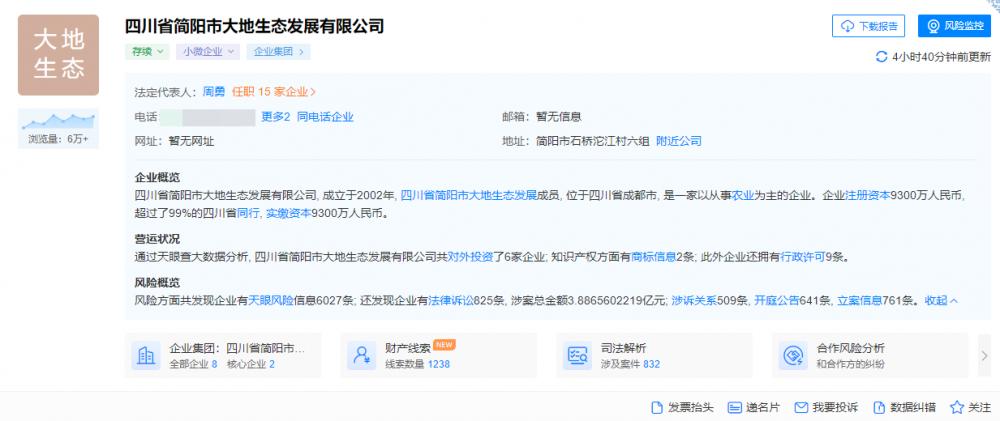Screen dimensions: 1000x421
Task: Expand the 小微企业 tag dropdown
Action: click(208, 51)
